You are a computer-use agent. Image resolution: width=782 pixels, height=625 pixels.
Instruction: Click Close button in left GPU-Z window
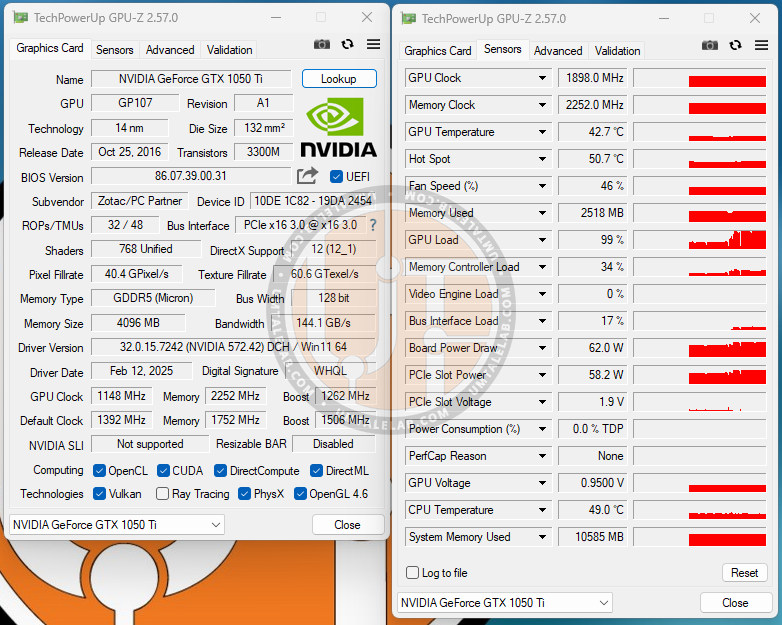(x=348, y=525)
